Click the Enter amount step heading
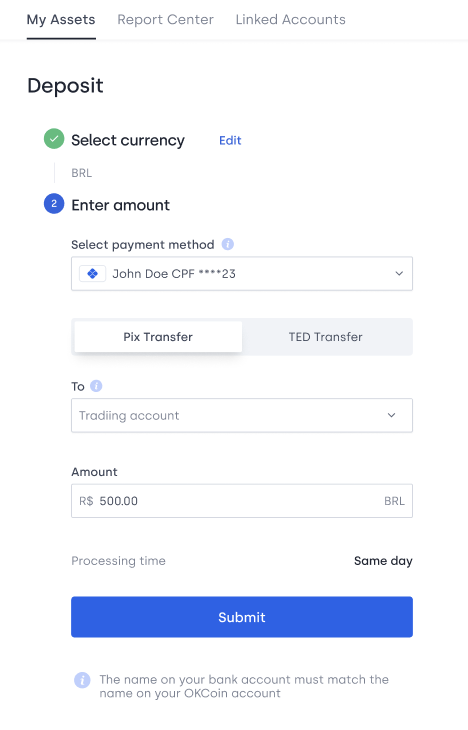Screen dimensions: 468x730 (121, 205)
